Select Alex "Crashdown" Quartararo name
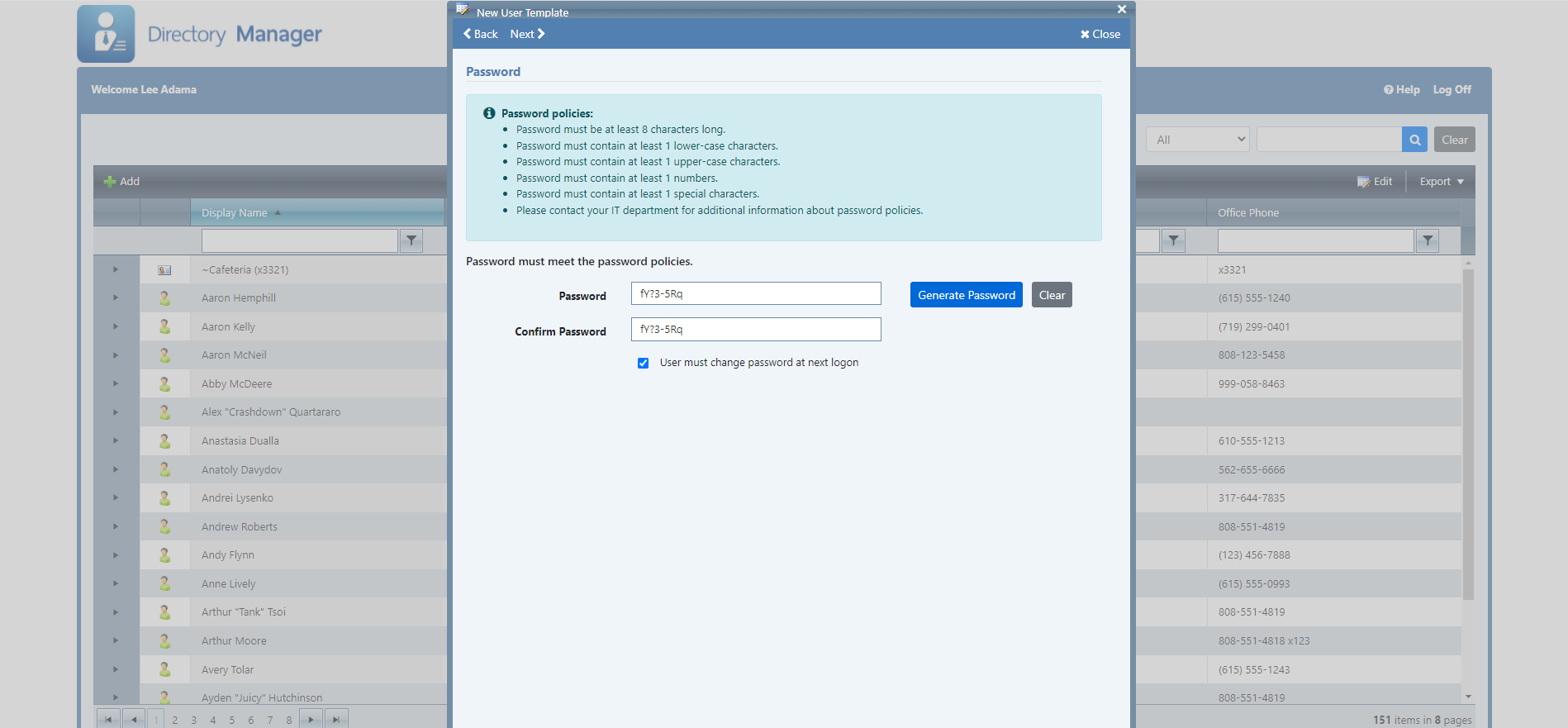The image size is (1568, 728). click(x=271, y=412)
